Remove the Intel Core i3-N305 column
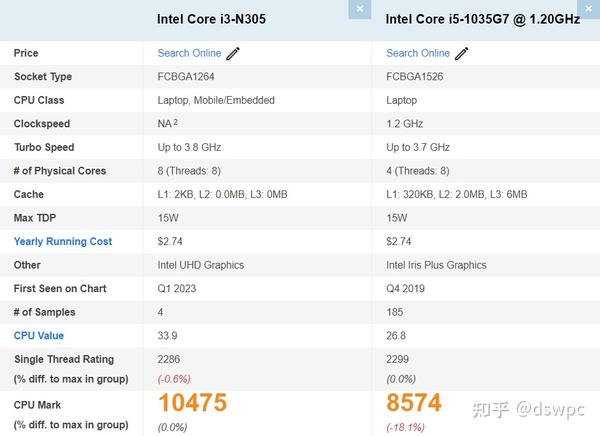This screenshot has width=600, height=436. [x=360, y=9]
